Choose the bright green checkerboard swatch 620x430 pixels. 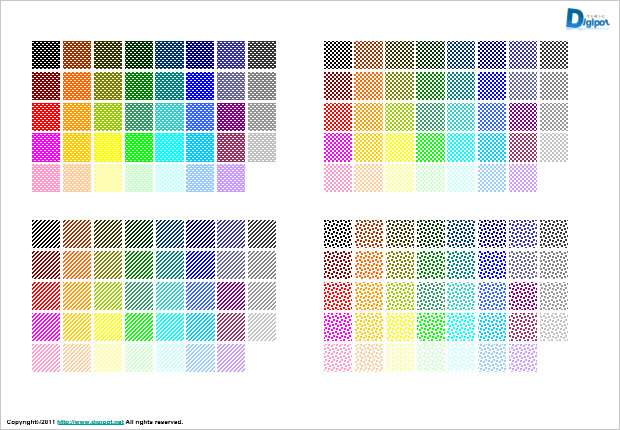[x=430, y=147]
